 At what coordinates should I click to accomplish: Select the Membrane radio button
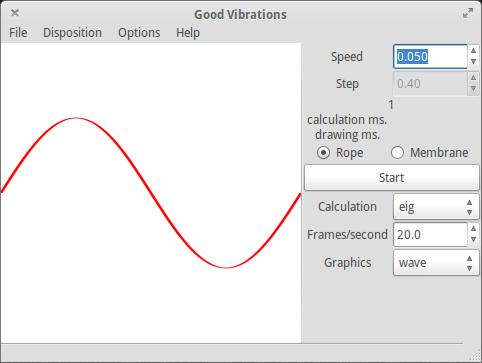click(397, 153)
